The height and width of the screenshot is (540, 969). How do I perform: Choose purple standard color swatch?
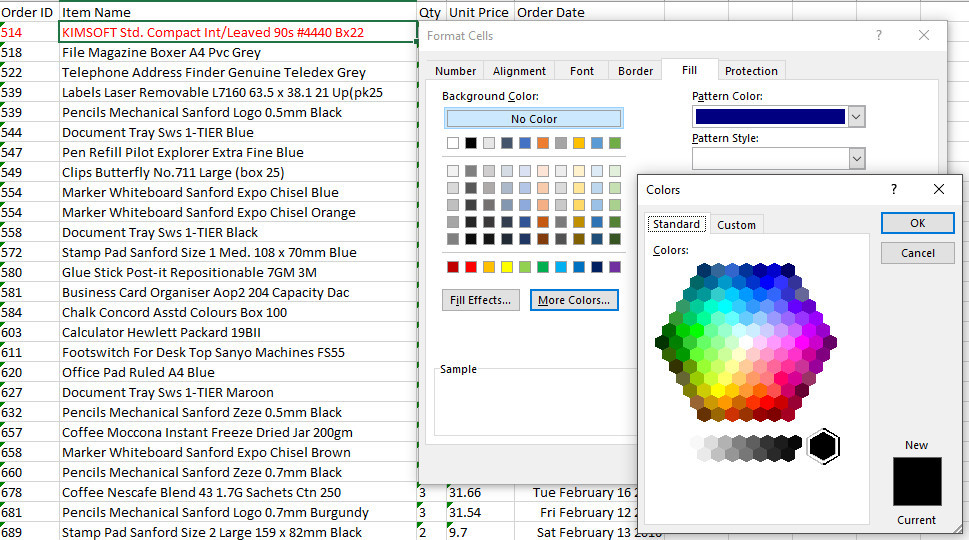[615, 267]
